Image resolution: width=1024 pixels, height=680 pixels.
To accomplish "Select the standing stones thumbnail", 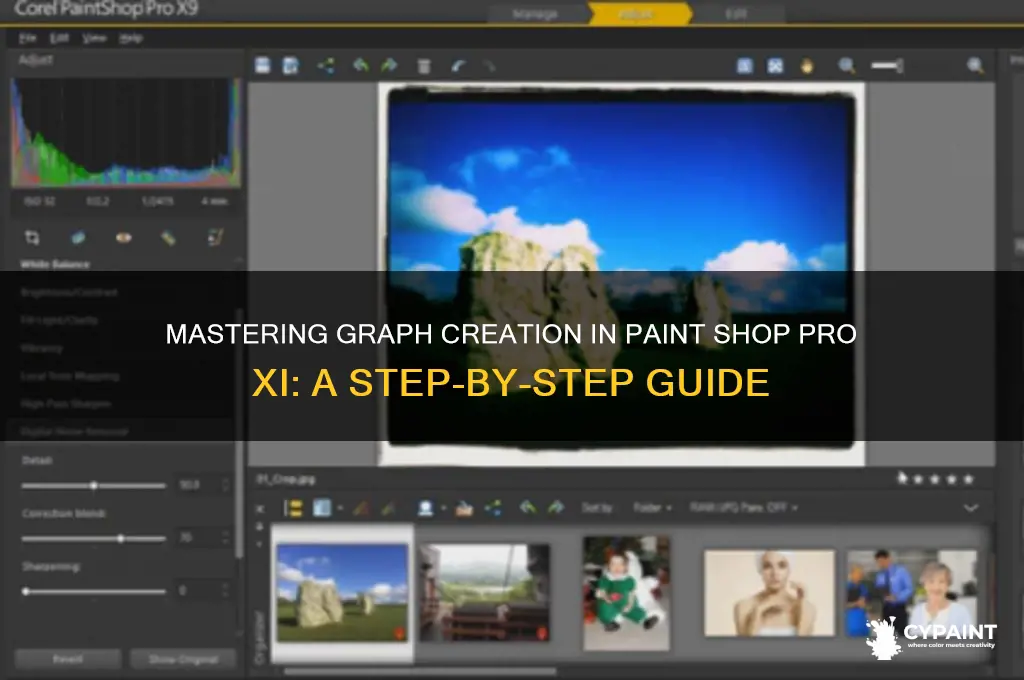I will [342, 592].
